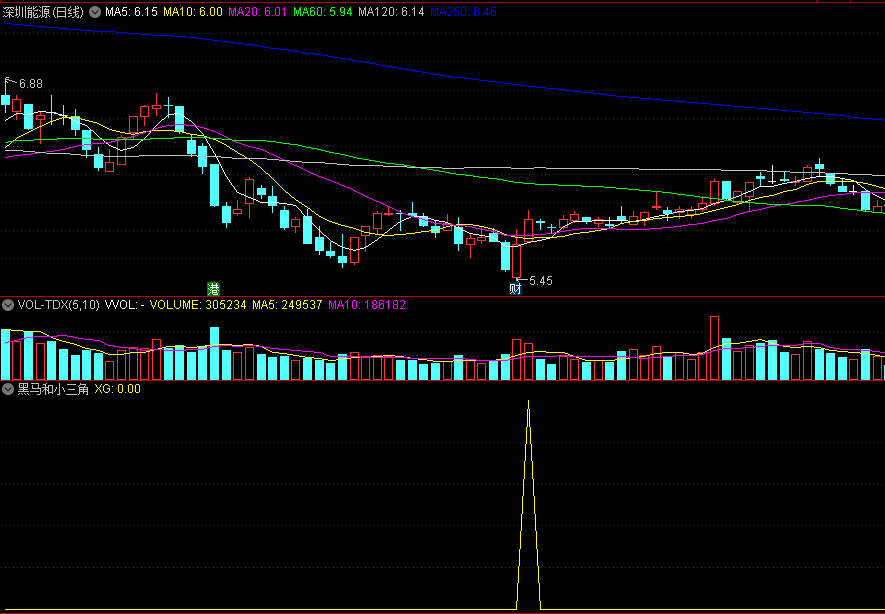Click the 黑马和小三角 indicator name
This screenshot has height=614, width=885.
[x=53, y=389]
